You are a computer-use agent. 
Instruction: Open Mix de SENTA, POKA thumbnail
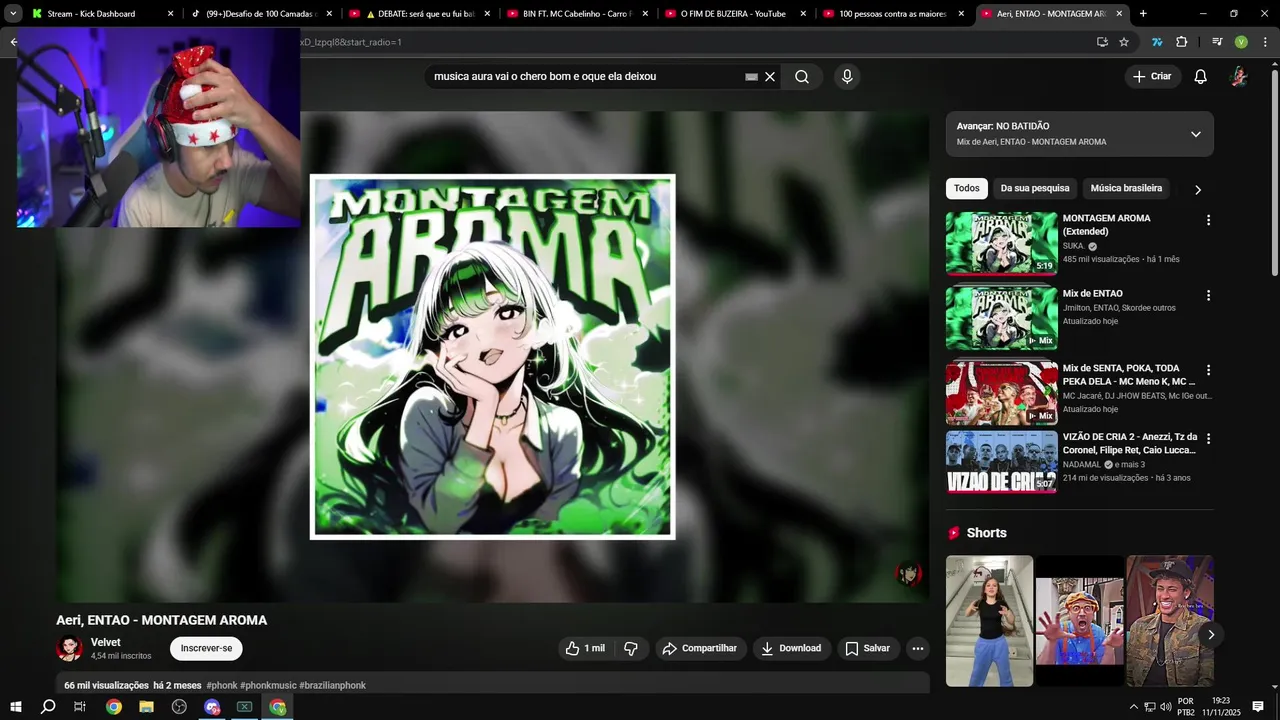click(x=1001, y=393)
